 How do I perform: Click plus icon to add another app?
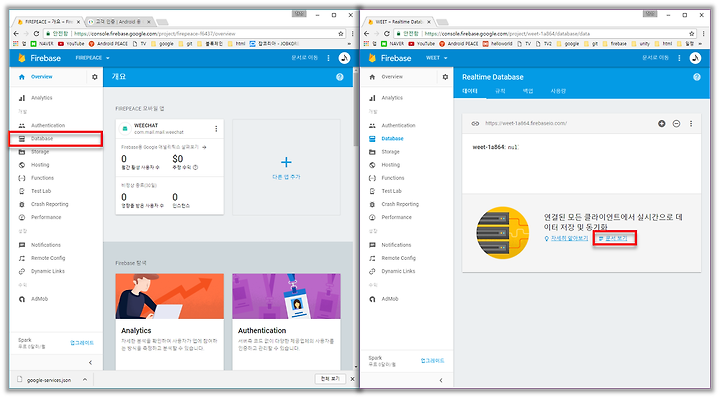pyautogui.click(x=286, y=162)
